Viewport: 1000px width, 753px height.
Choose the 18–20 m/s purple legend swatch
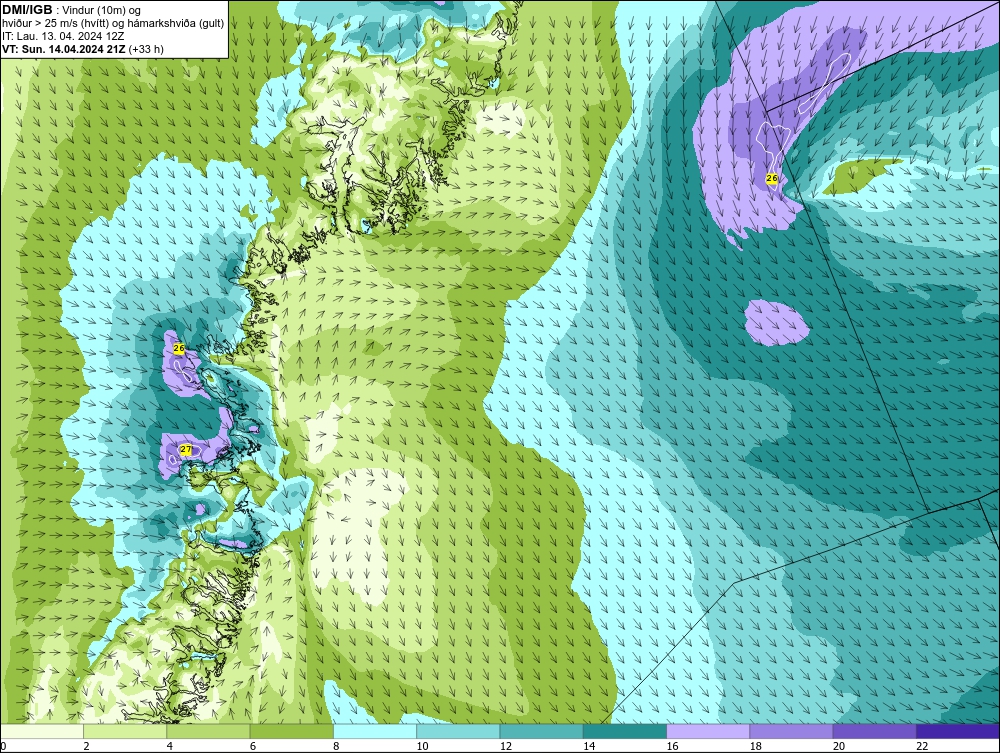[x=791, y=731]
